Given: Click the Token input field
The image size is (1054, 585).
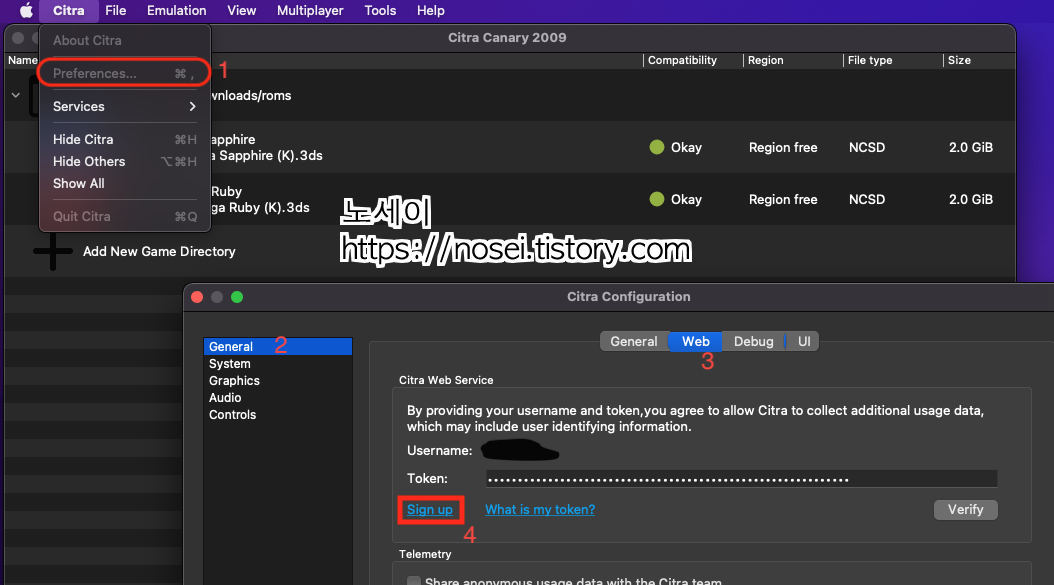Looking at the screenshot, I should 741,479.
